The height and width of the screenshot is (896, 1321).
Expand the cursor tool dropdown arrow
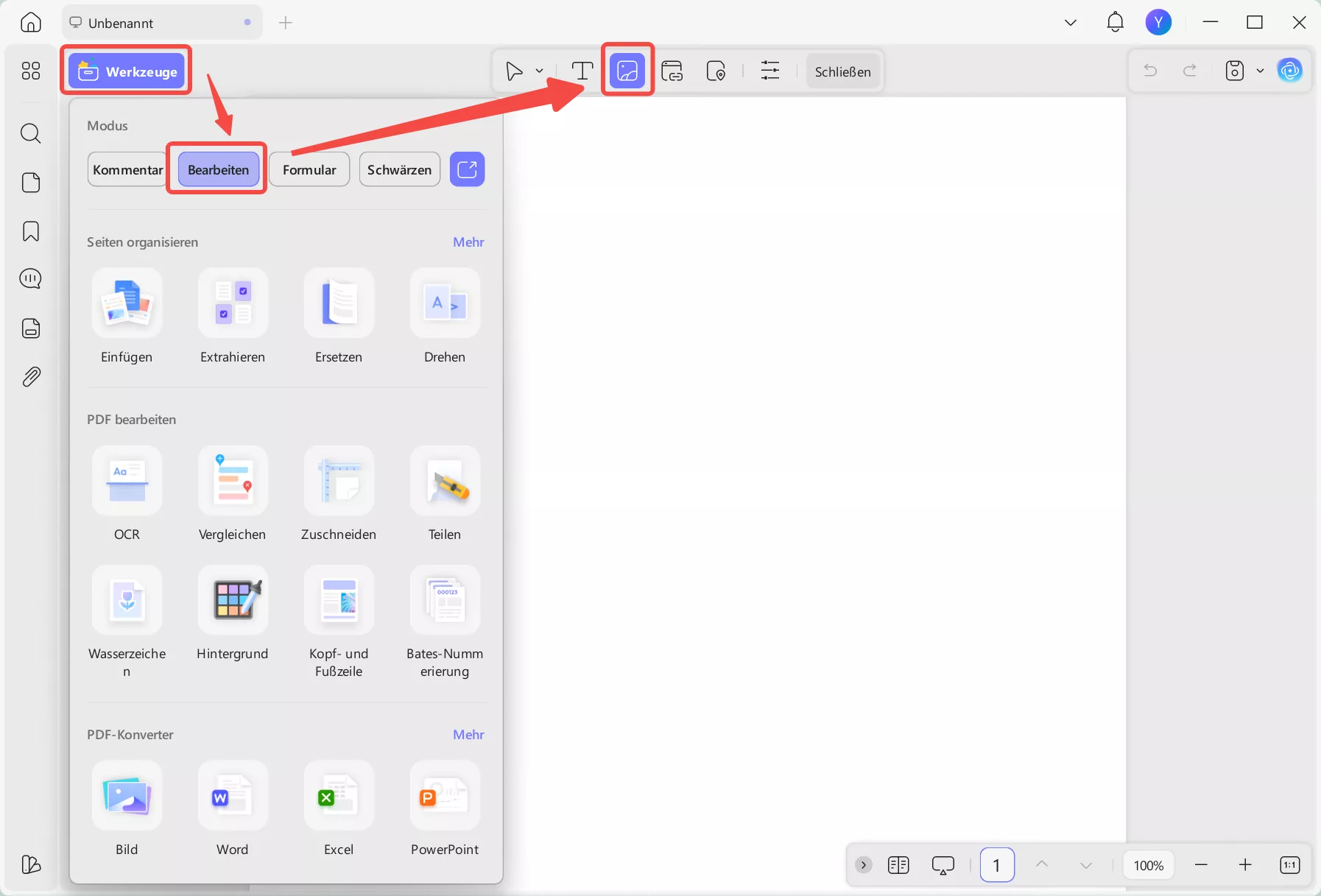click(x=540, y=71)
